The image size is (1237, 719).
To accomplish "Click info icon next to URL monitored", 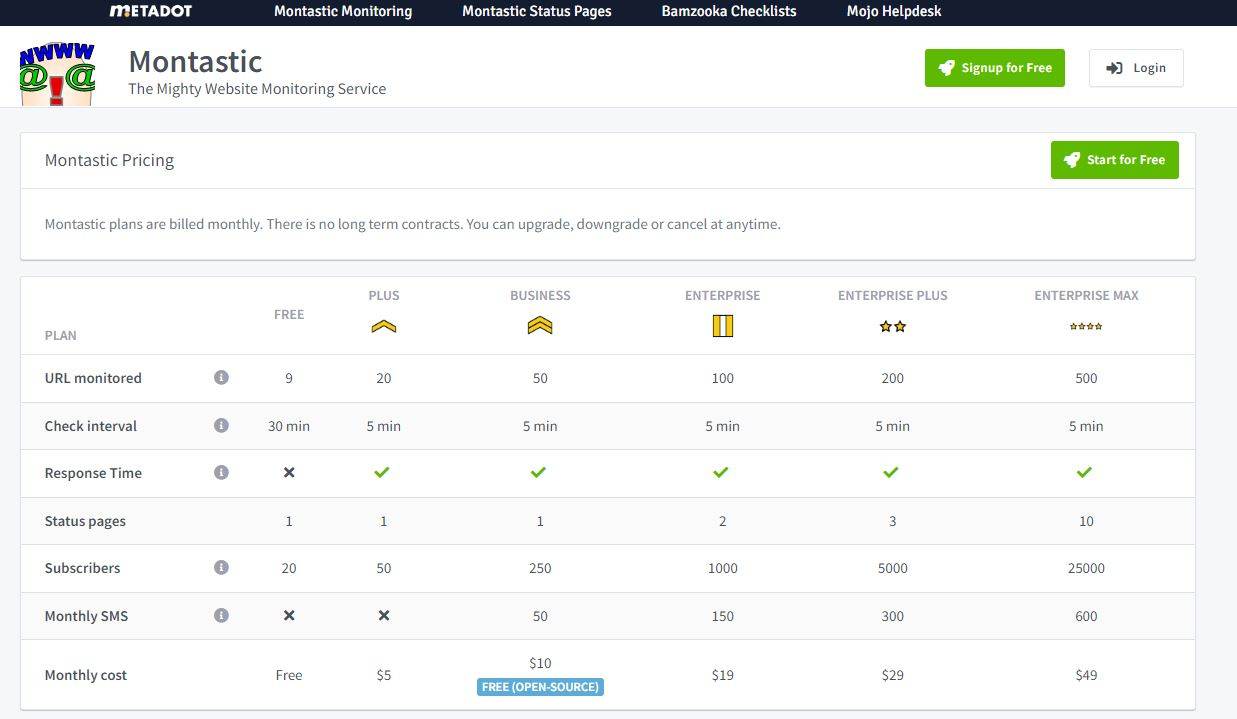I will pyautogui.click(x=221, y=377).
